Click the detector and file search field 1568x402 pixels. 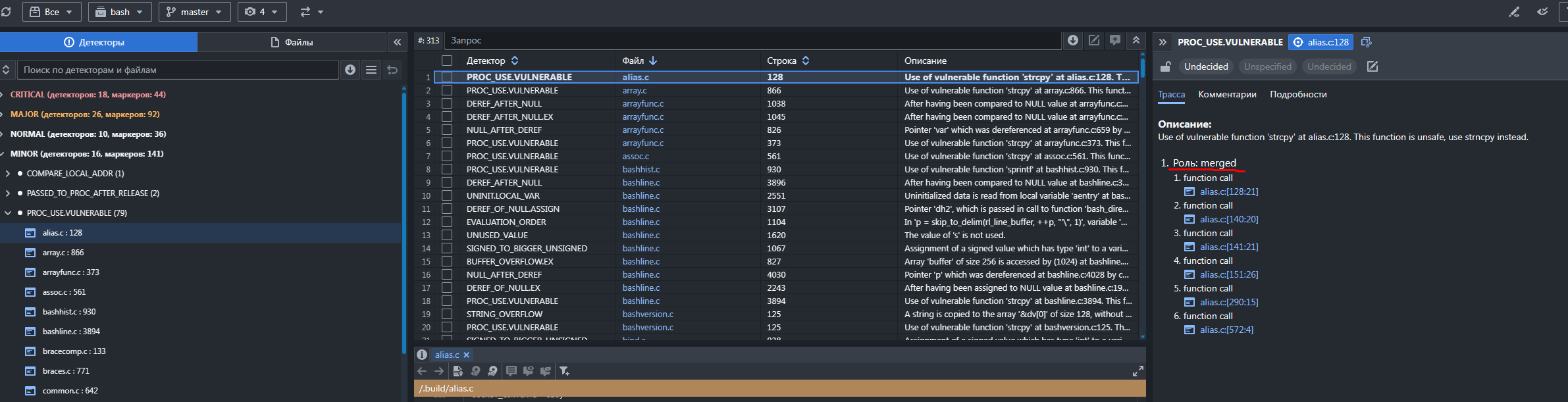click(178, 70)
